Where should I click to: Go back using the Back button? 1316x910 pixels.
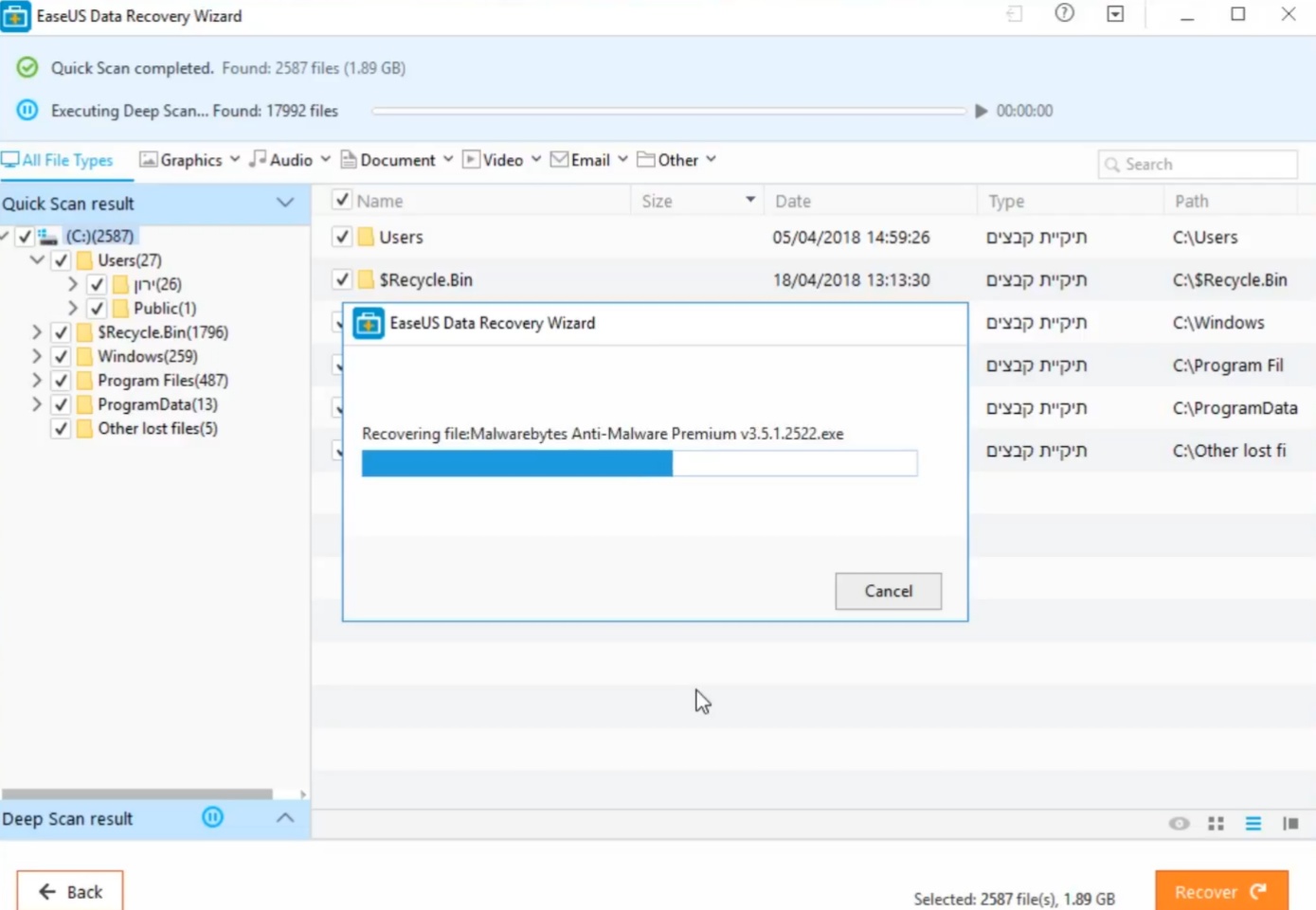pos(70,891)
